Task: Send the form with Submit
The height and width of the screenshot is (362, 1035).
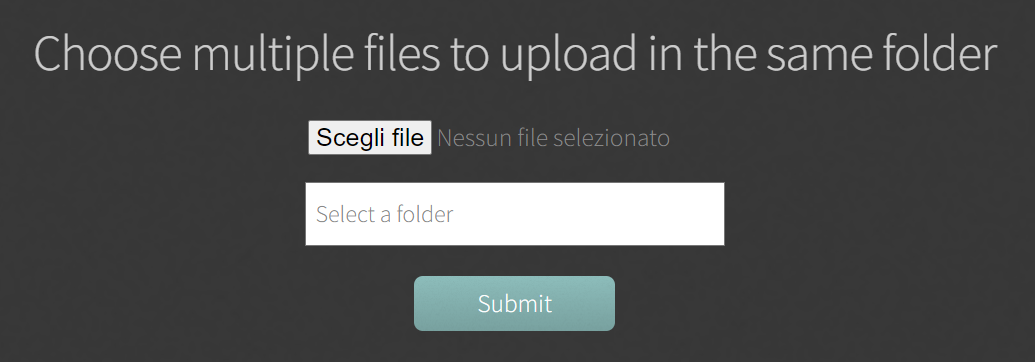Action: (x=514, y=303)
